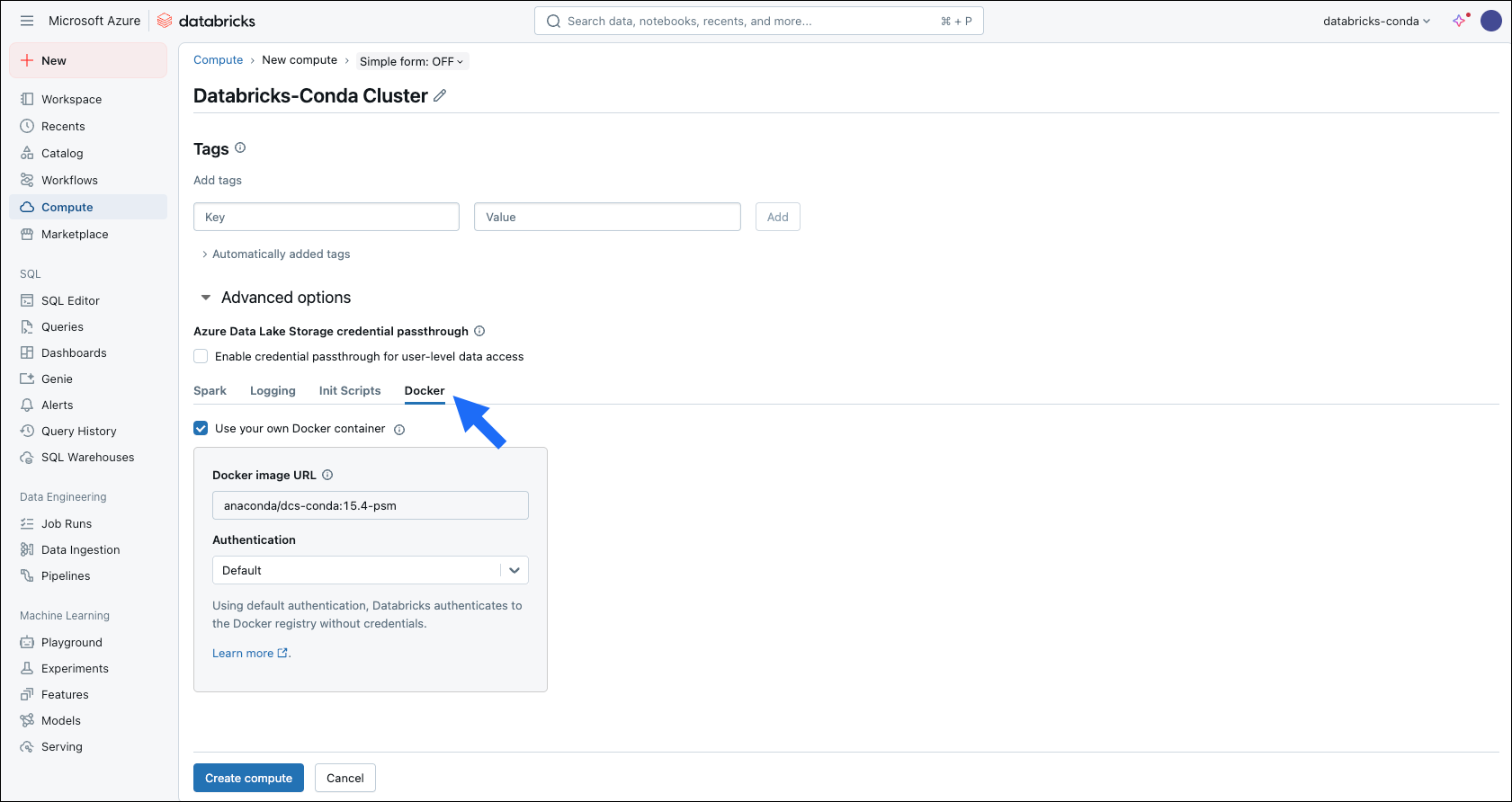Click the Workflows sidebar icon
Viewport: 1512px width, 802px height.
[x=27, y=180]
